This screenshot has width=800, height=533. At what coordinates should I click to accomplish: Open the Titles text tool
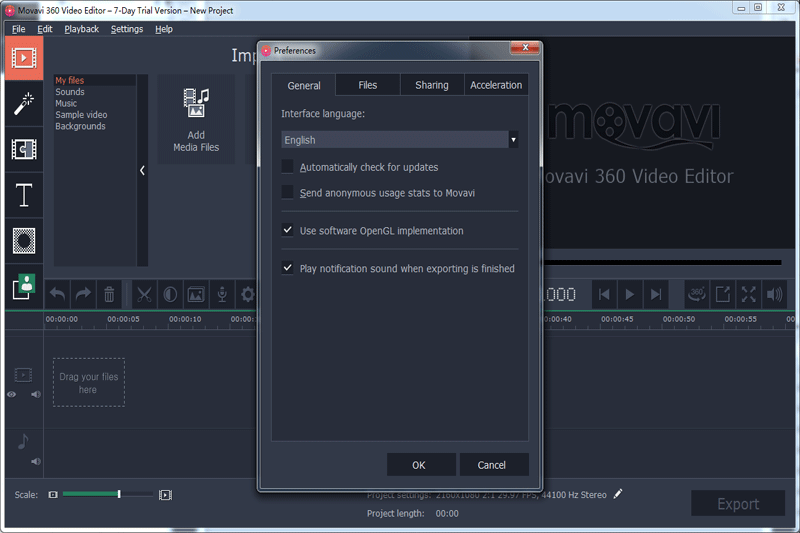[x=24, y=195]
